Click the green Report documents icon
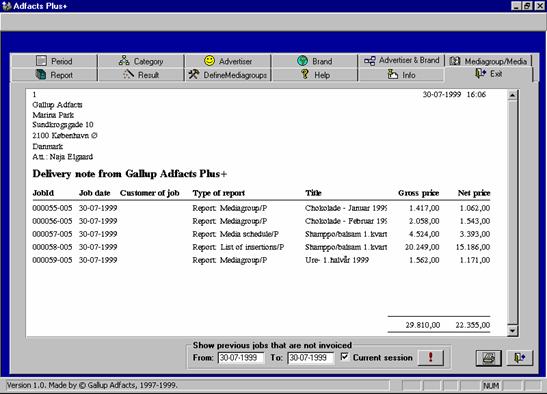547x394 pixels. (41, 74)
